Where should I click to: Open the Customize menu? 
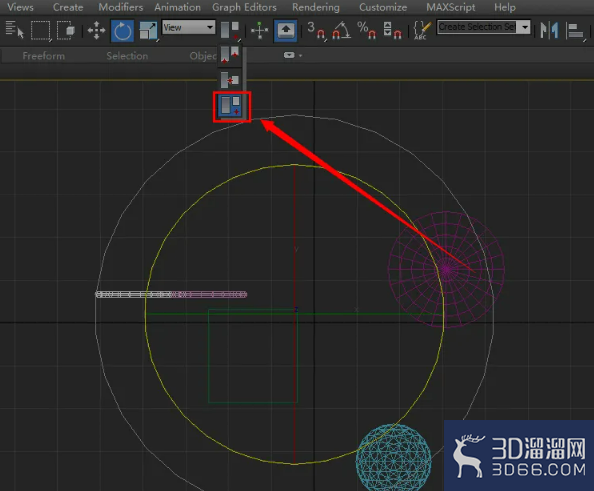coord(383,7)
